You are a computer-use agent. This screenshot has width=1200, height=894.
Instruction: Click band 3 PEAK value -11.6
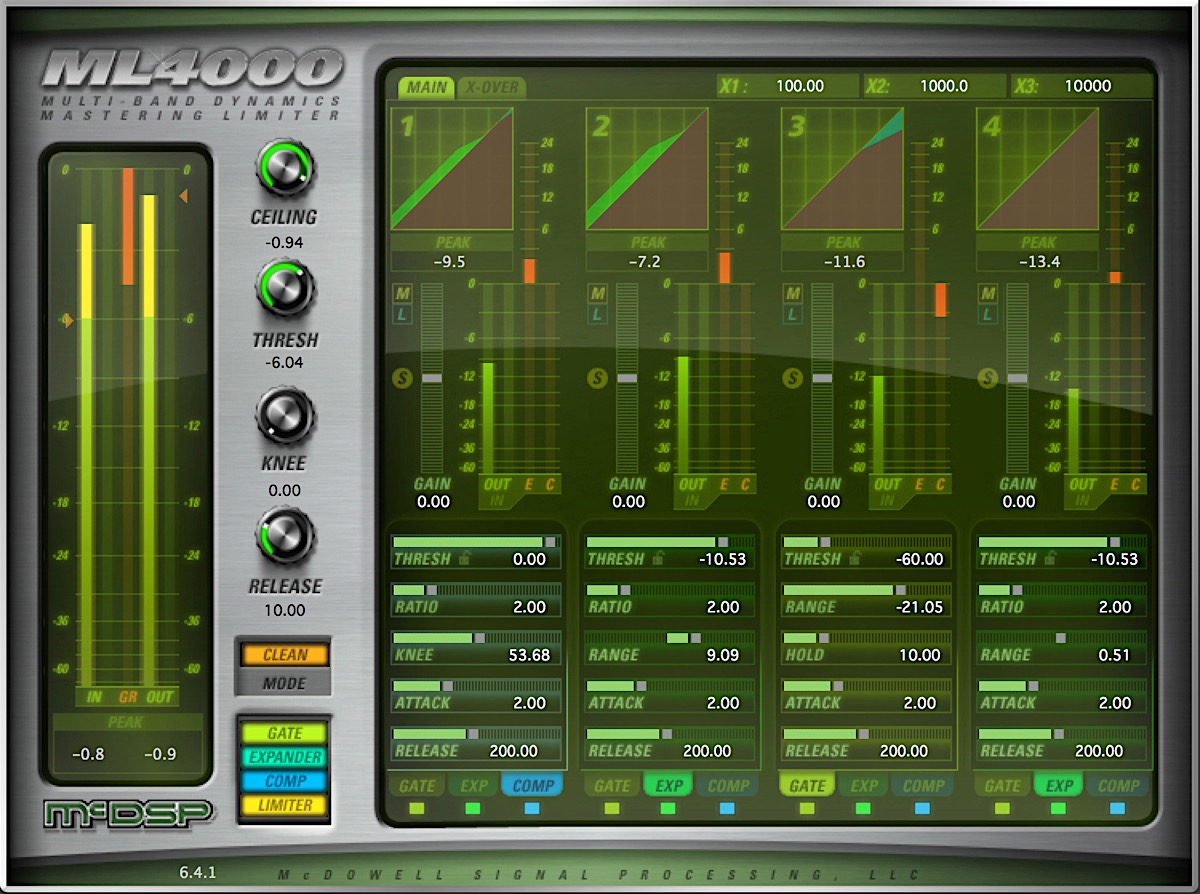(843, 262)
